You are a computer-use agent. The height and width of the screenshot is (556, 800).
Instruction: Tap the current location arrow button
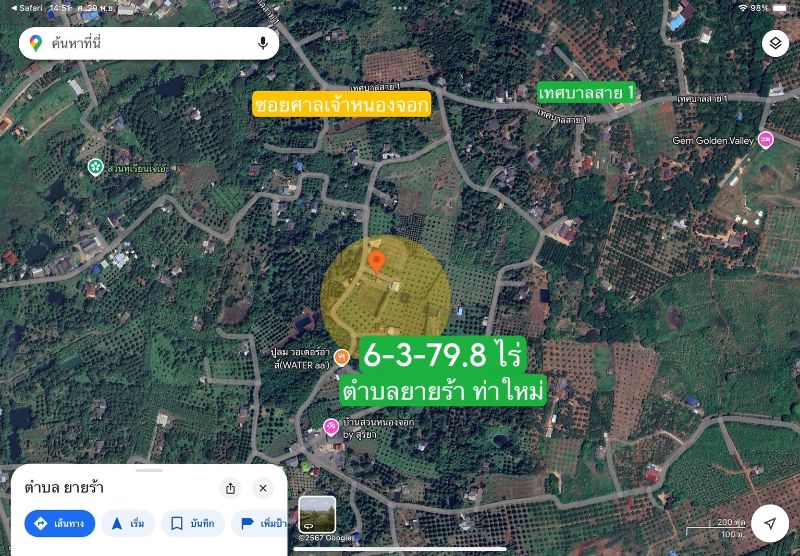[x=769, y=523]
